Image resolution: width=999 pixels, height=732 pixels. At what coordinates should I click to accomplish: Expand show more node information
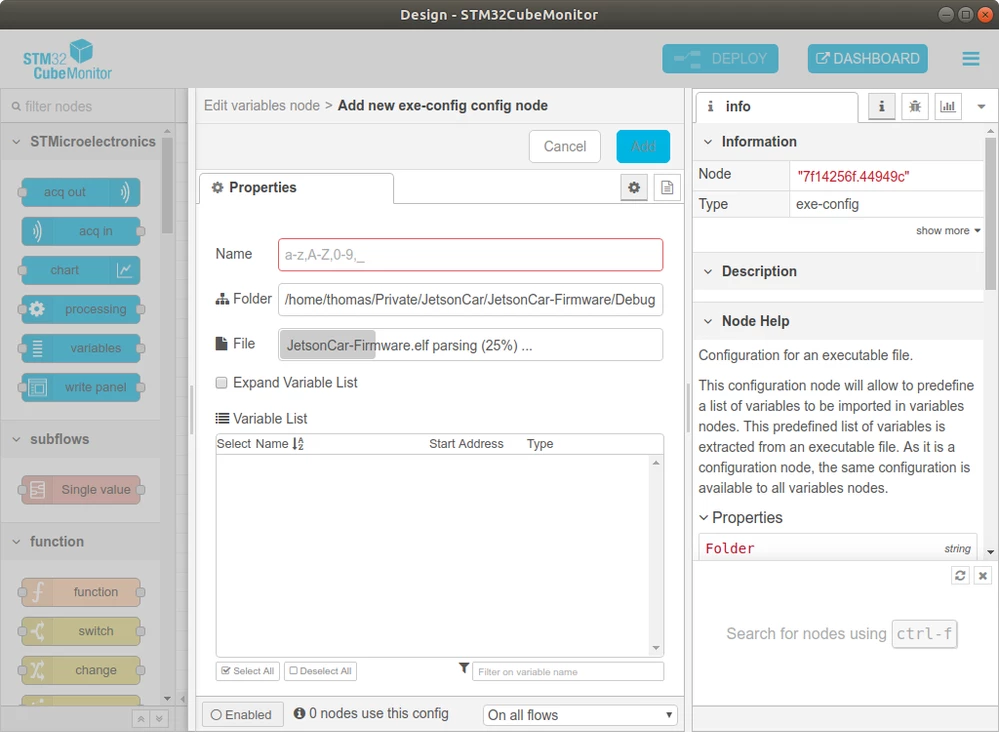[x=947, y=231]
